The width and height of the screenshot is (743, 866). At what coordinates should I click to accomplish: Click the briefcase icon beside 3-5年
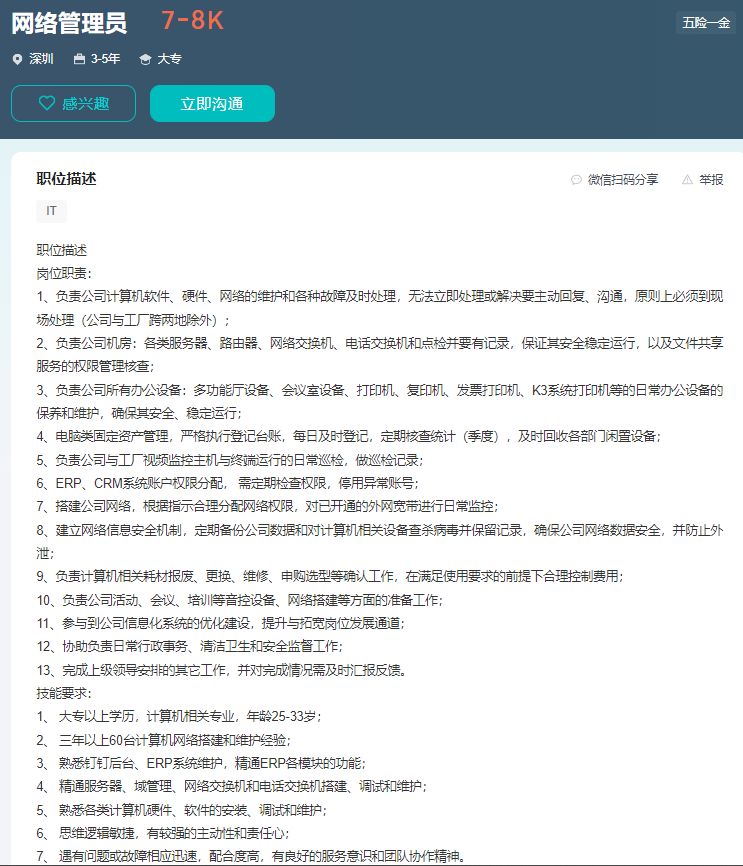80,59
